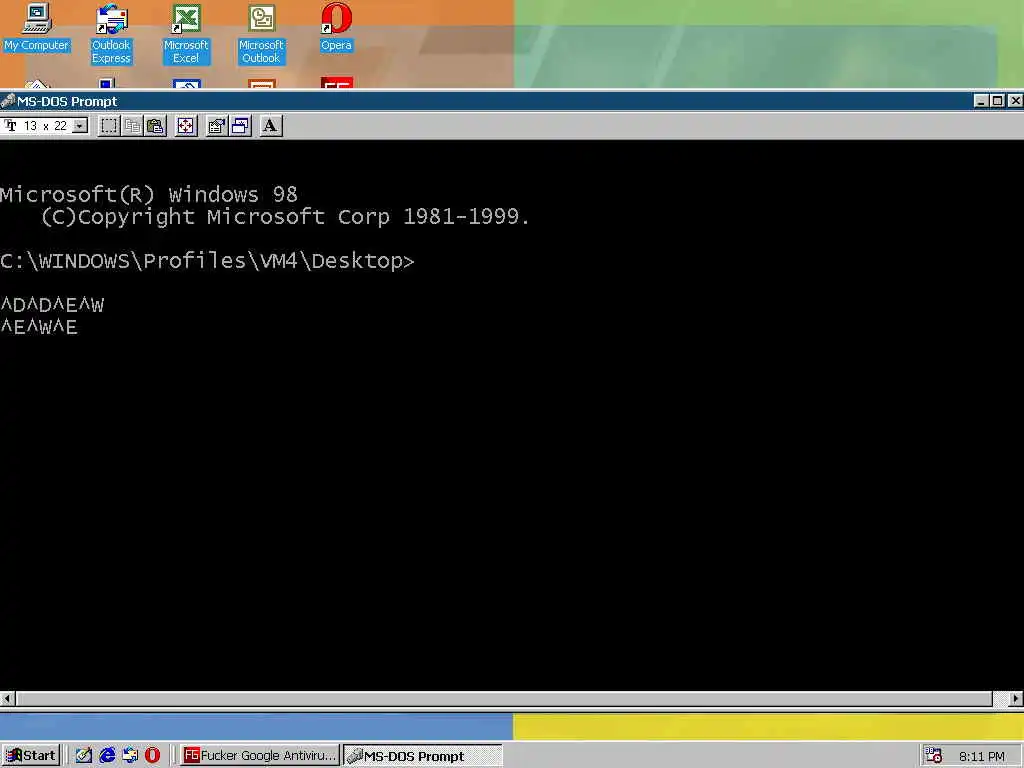Open the Start menu
Viewport: 1024px width, 768px height.
(x=31, y=755)
